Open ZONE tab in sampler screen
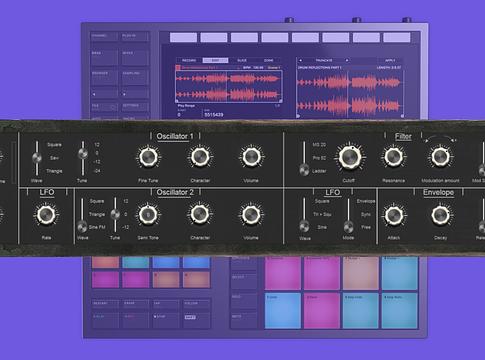 tap(268, 60)
